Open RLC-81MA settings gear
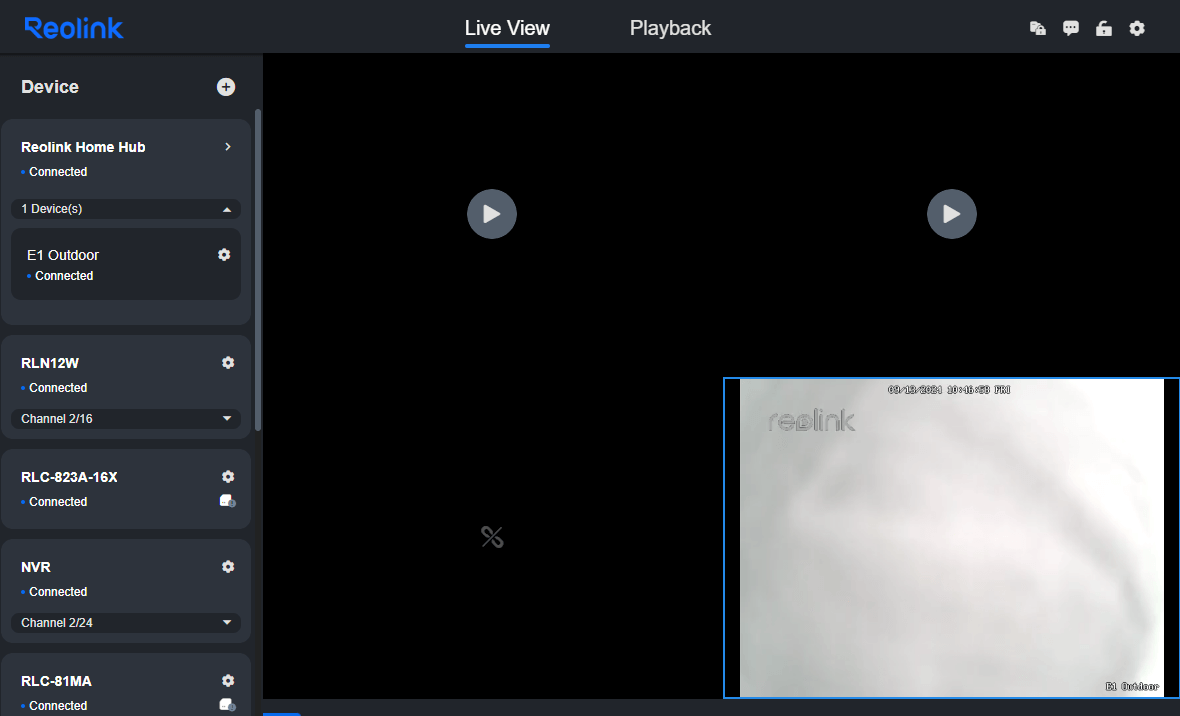Screen dimensions: 1180x716 coord(228,681)
